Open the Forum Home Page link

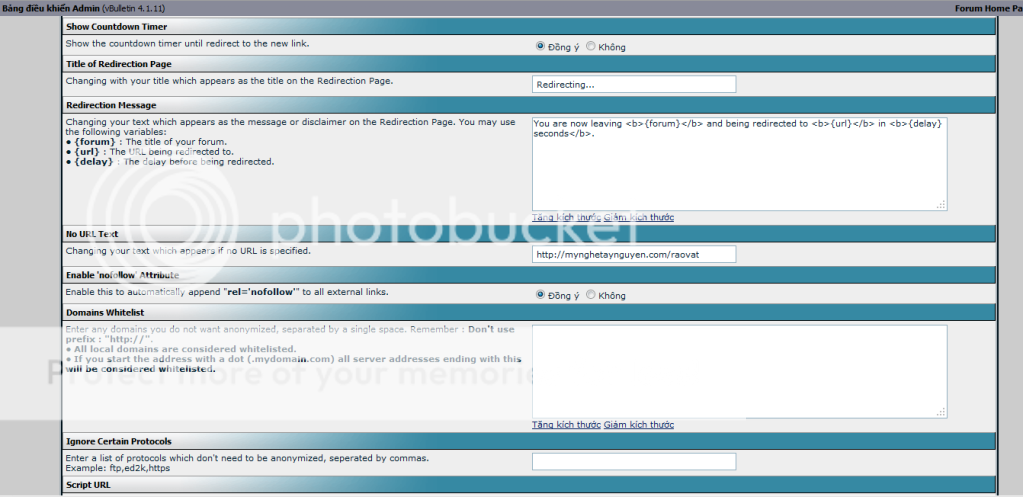[987, 8]
